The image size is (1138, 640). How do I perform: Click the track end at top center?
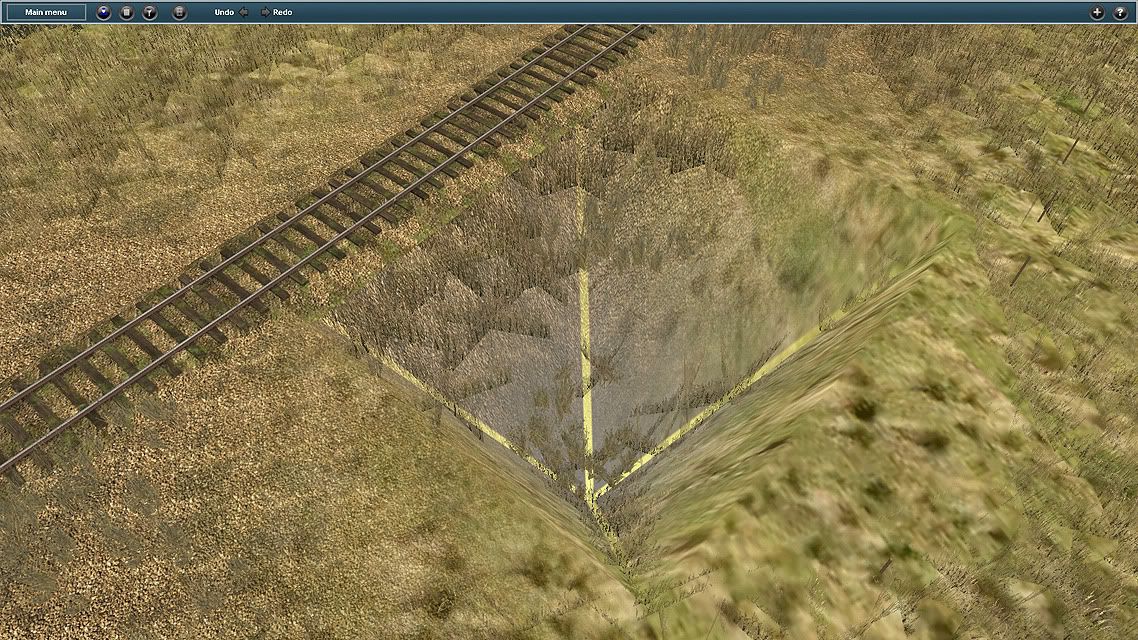click(610, 38)
